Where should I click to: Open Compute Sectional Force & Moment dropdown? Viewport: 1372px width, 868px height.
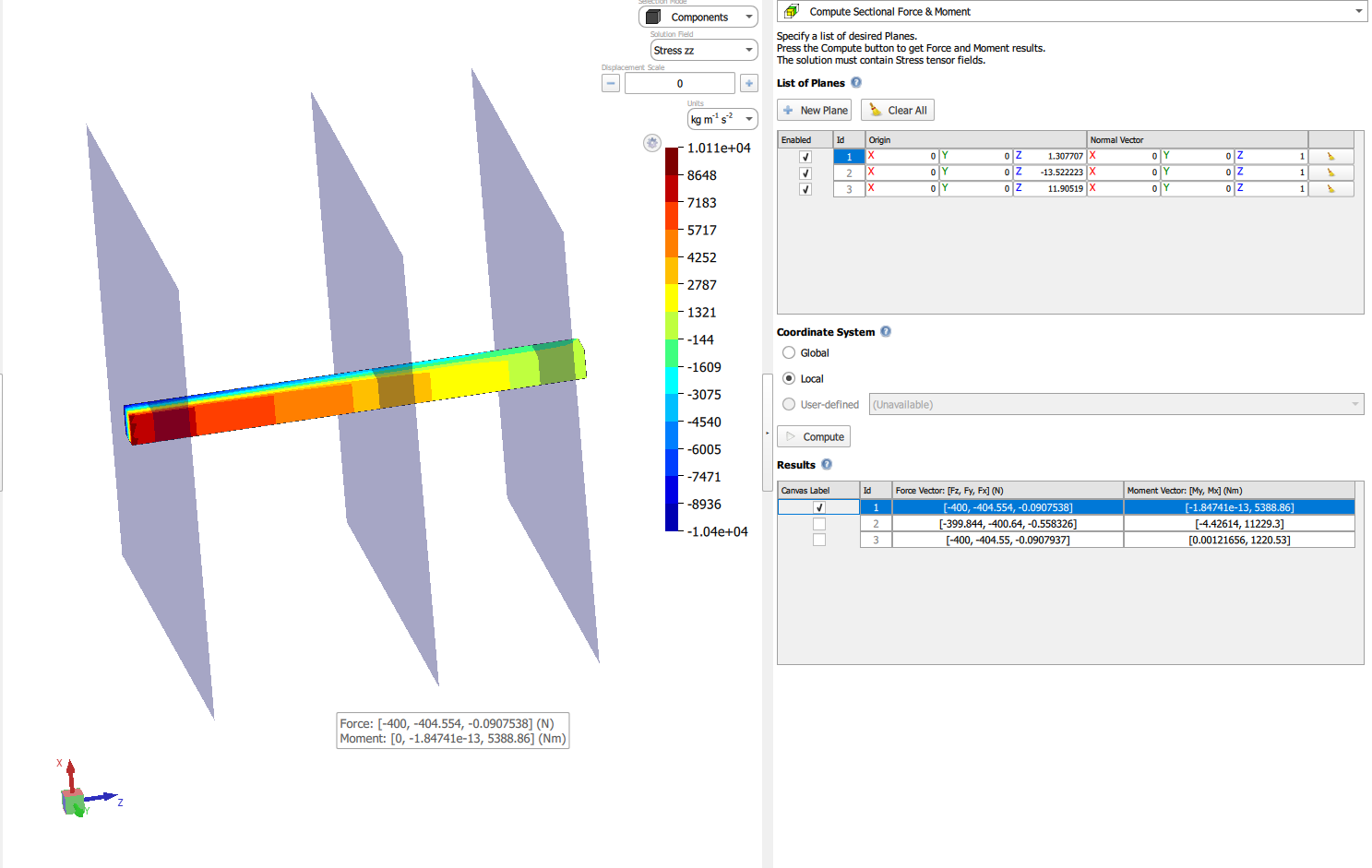coord(1072,11)
